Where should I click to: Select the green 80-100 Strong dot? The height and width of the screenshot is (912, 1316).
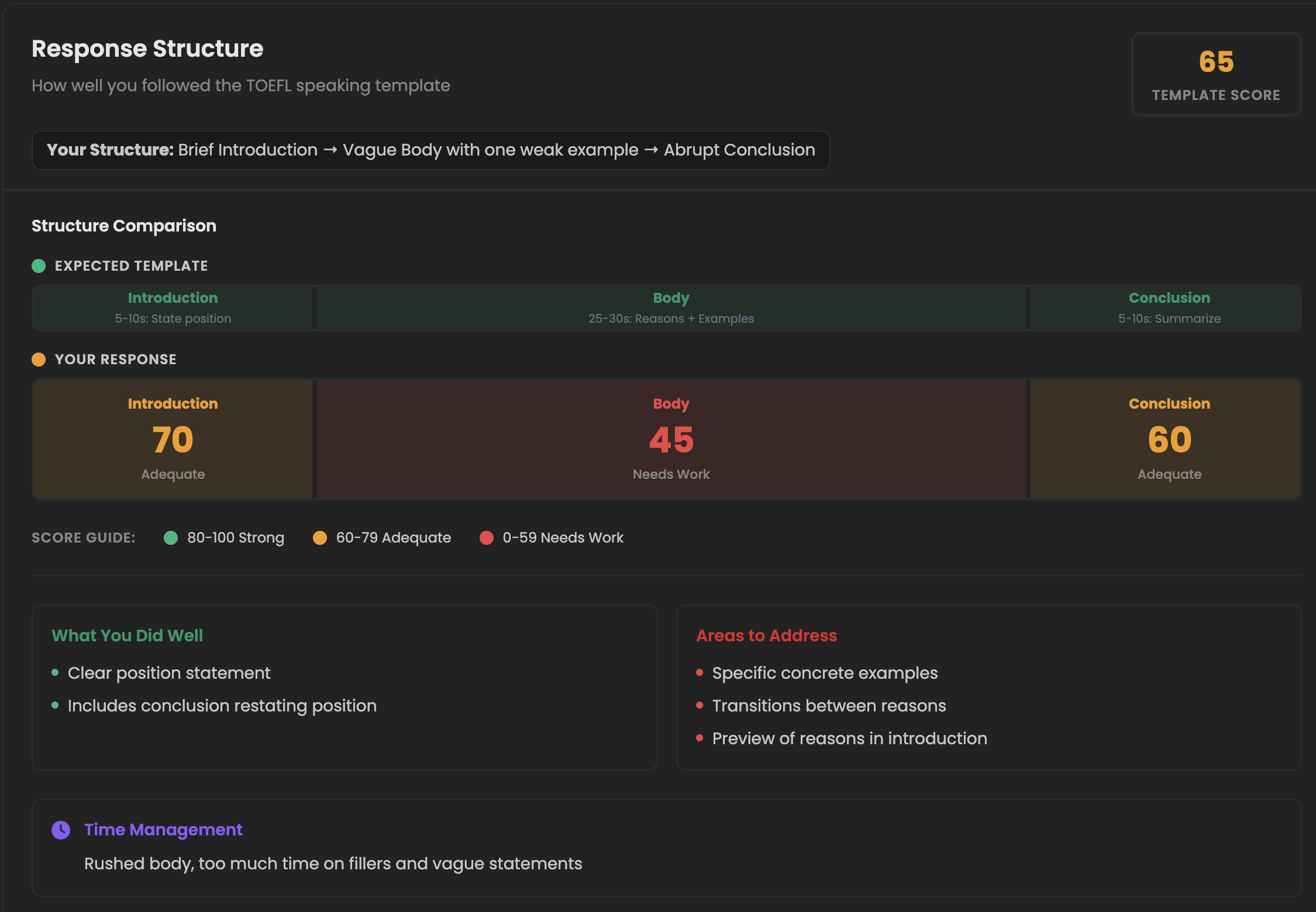coord(171,537)
